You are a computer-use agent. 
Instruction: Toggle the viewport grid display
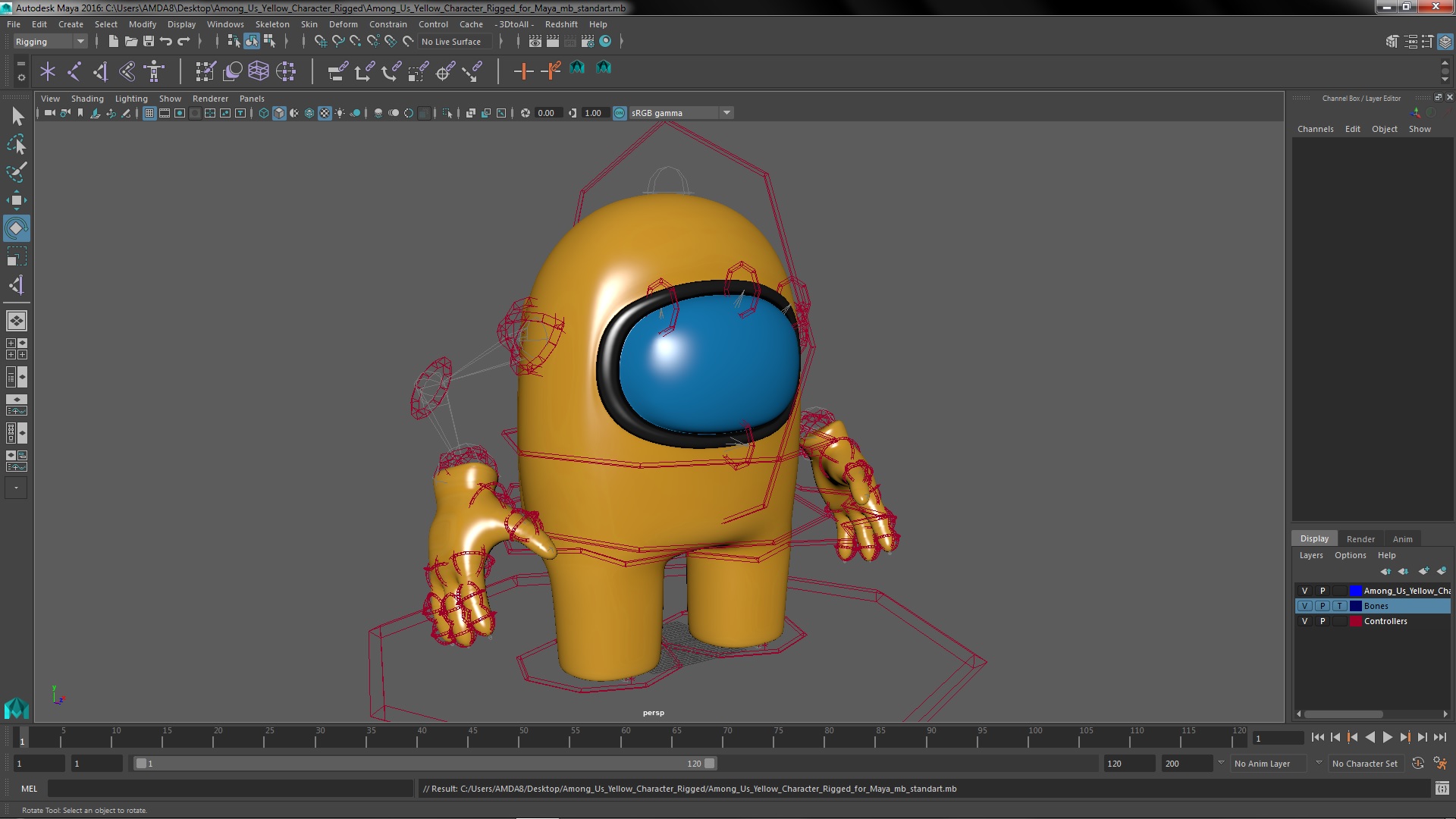pyautogui.click(x=149, y=113)
